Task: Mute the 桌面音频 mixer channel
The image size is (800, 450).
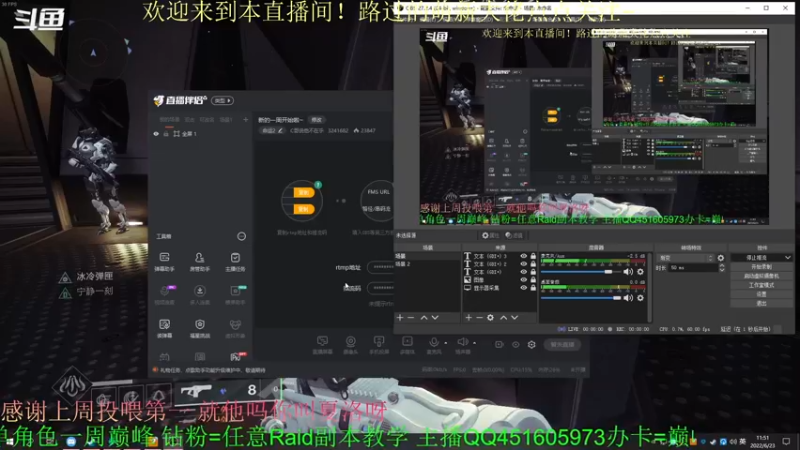Action: point(628,298)
